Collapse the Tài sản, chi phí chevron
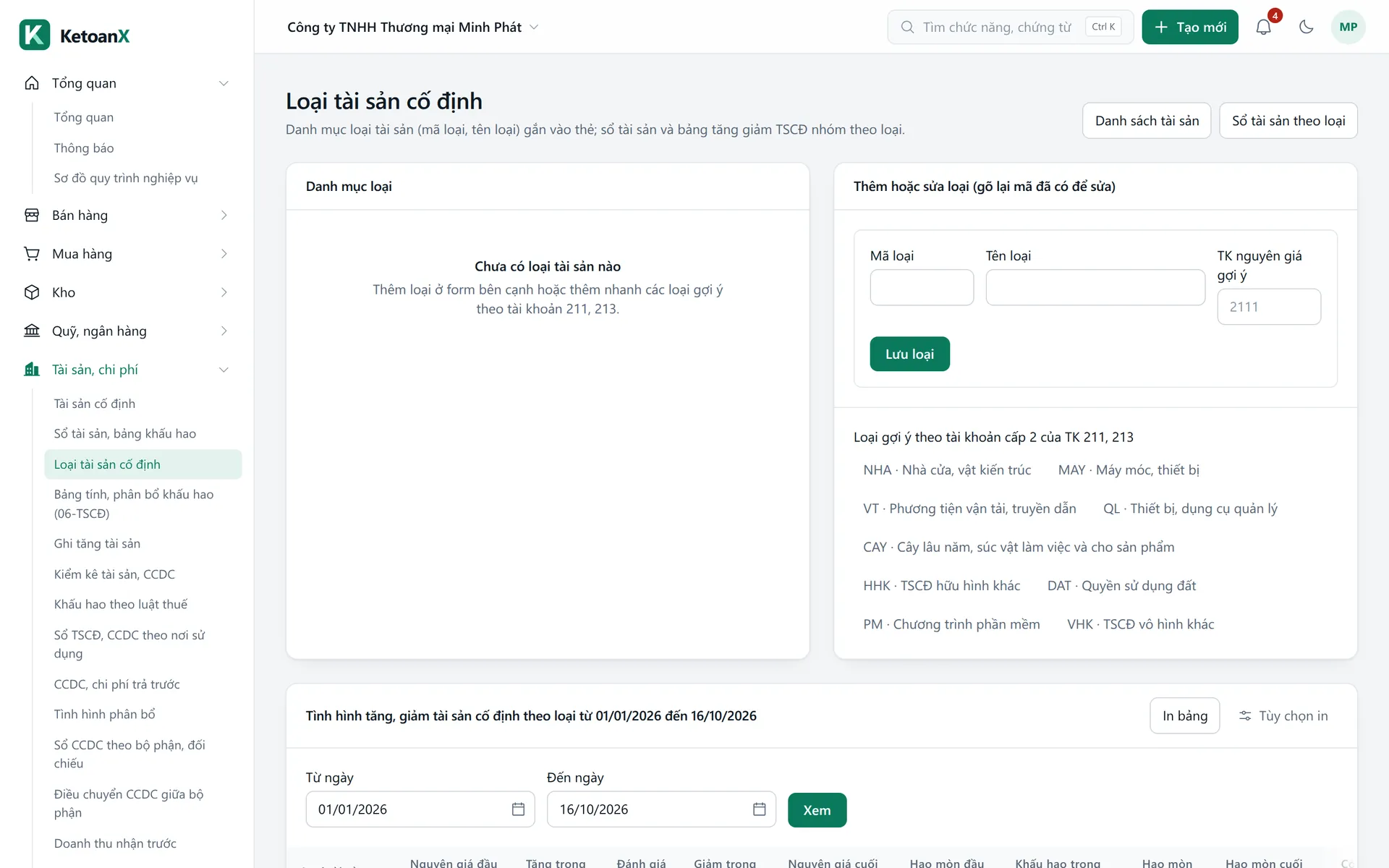1389x868 pixels. (x=224, y=370)
